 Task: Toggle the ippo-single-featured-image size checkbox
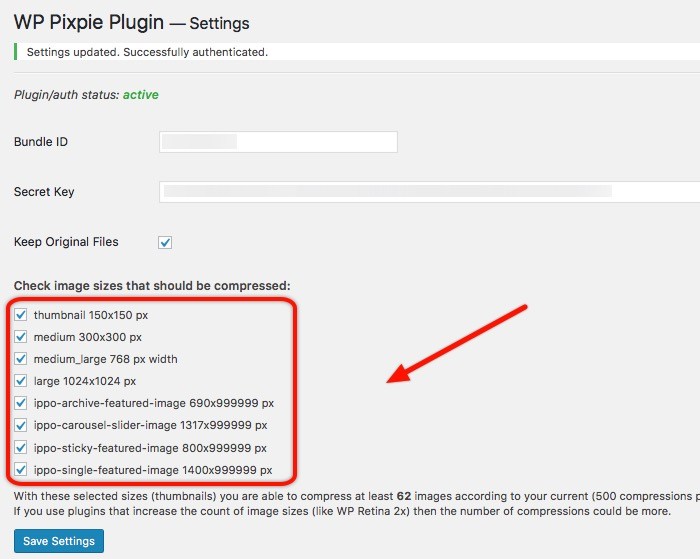pos(21,469)
